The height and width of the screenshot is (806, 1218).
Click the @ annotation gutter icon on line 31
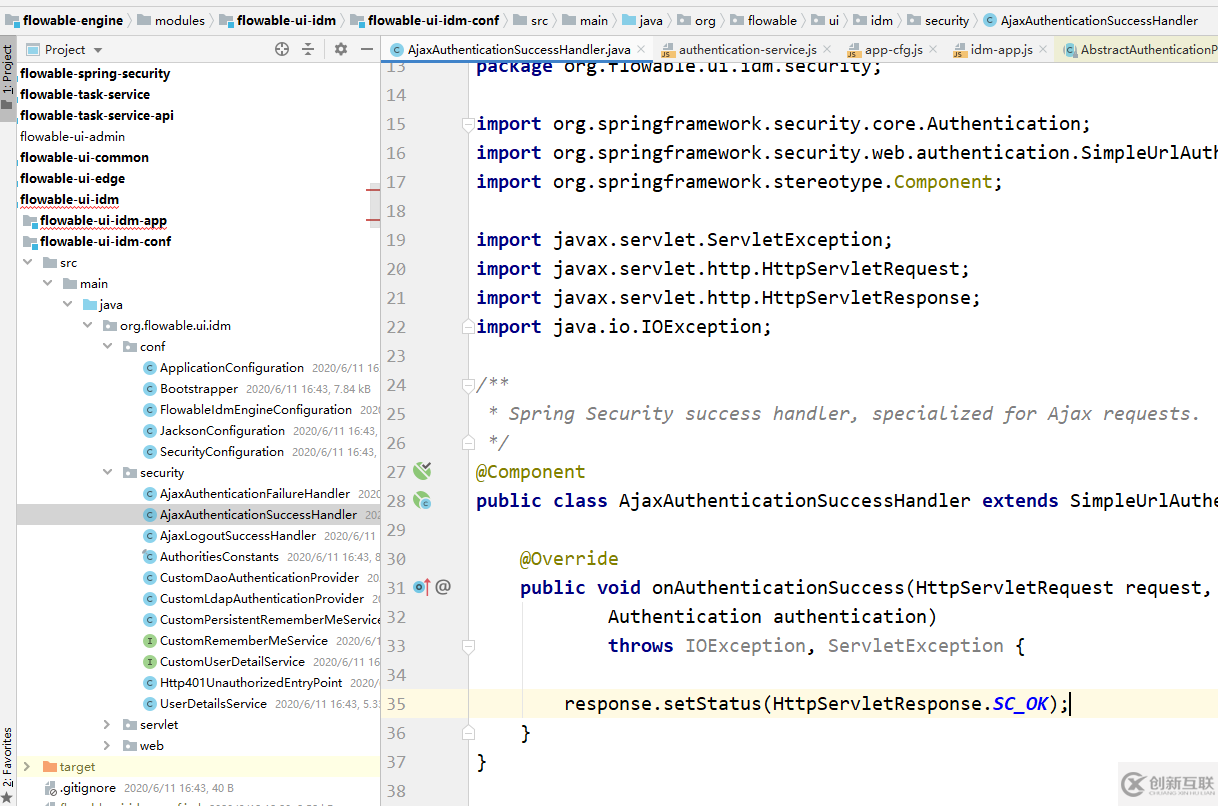[443, 587]
